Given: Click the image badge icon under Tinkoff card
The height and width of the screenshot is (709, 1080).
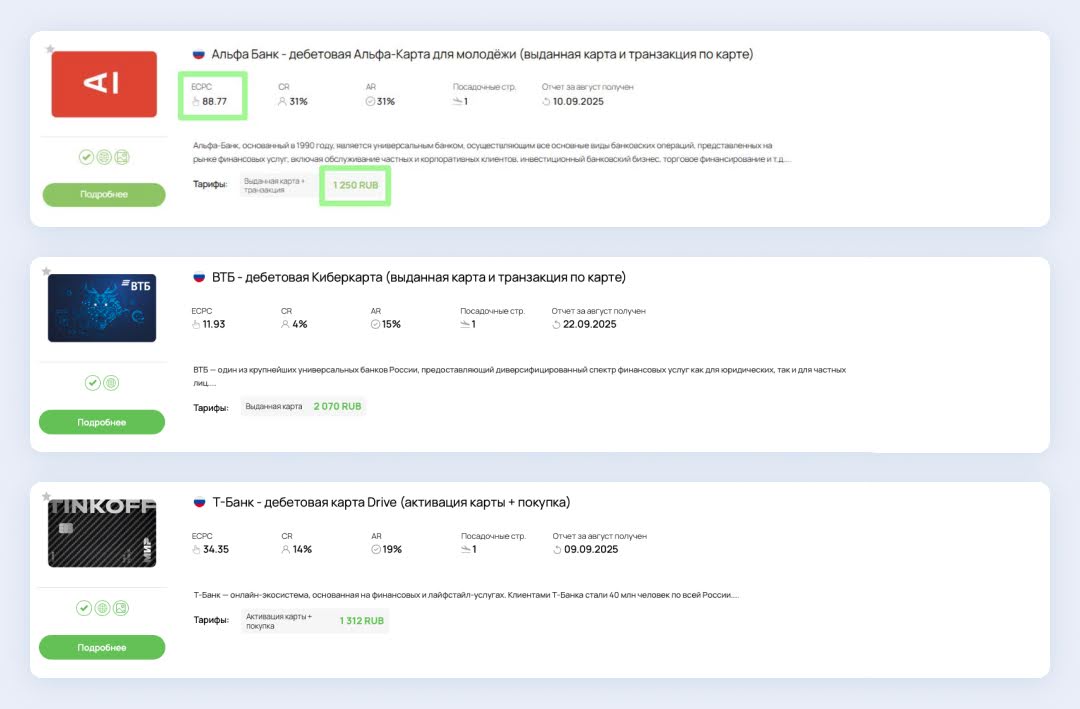Looking at the screenshot, I should click(120, 607).
